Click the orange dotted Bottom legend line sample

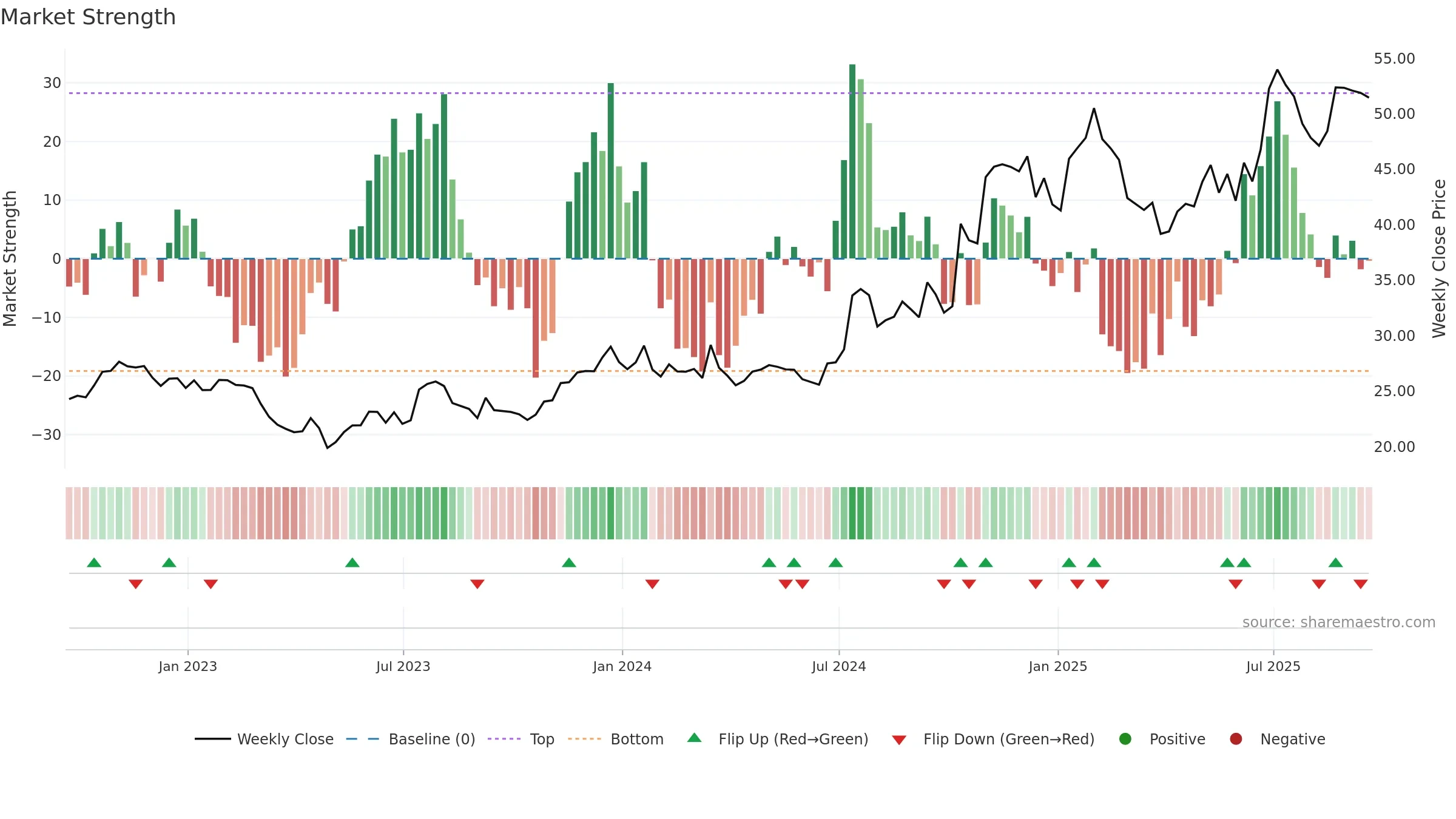(585, 739)
